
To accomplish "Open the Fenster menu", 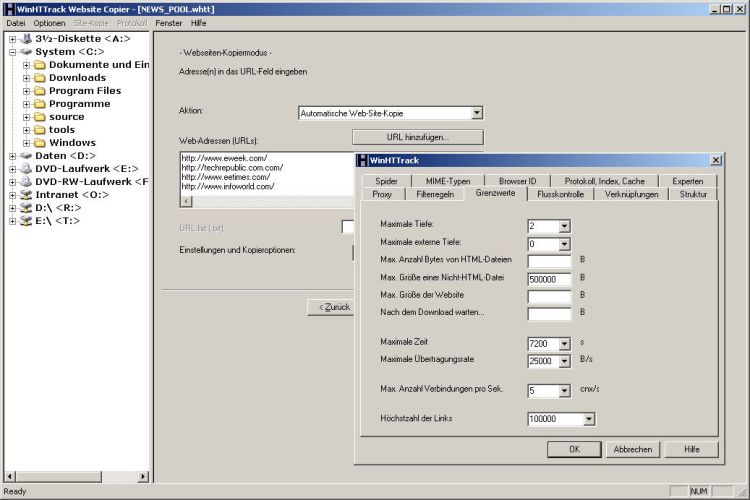I will pyautogui.click(x=168, y=23).
